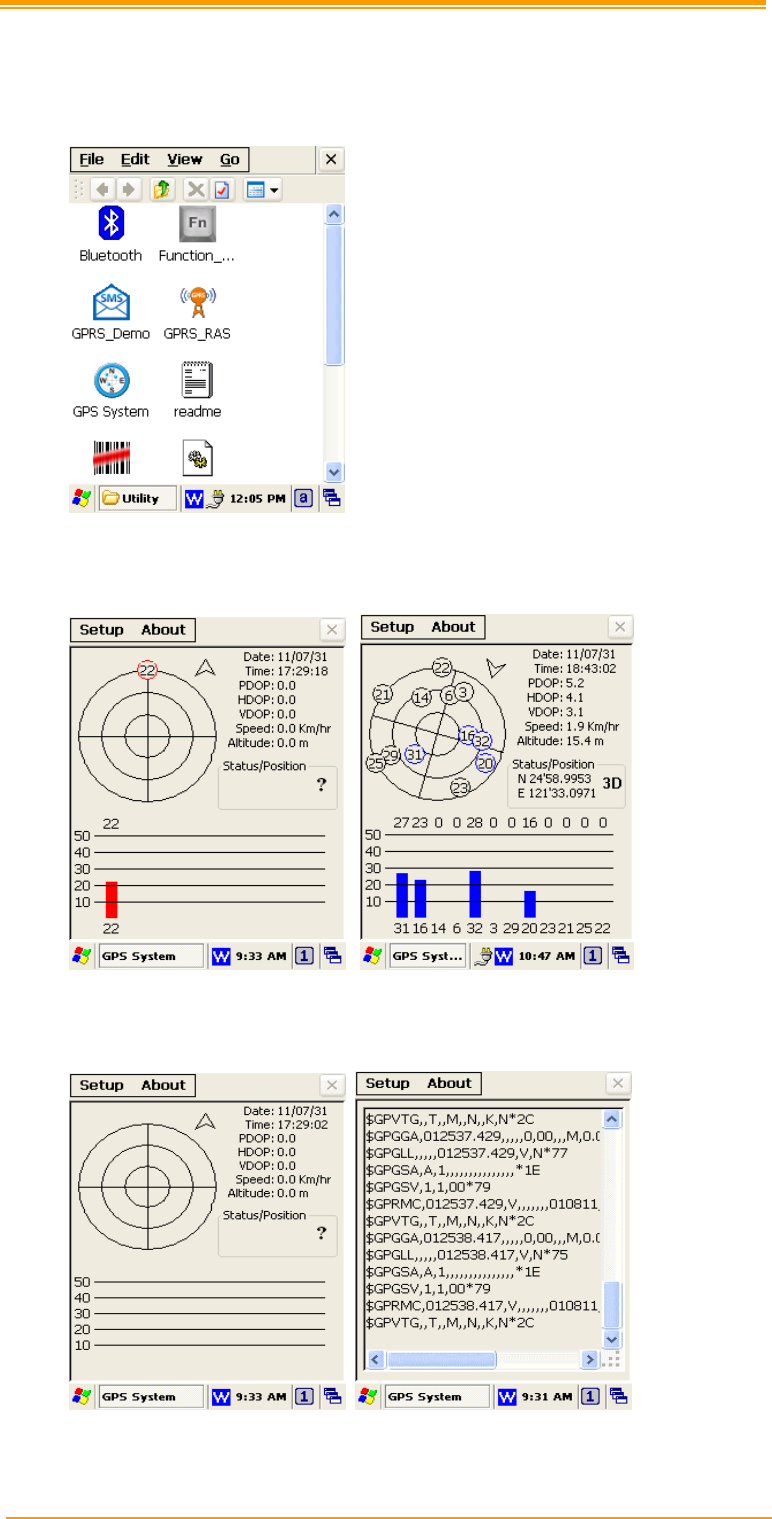
Task: Click Start on the 9:31 AM taskbar
Action: (x=368, y=1396)
